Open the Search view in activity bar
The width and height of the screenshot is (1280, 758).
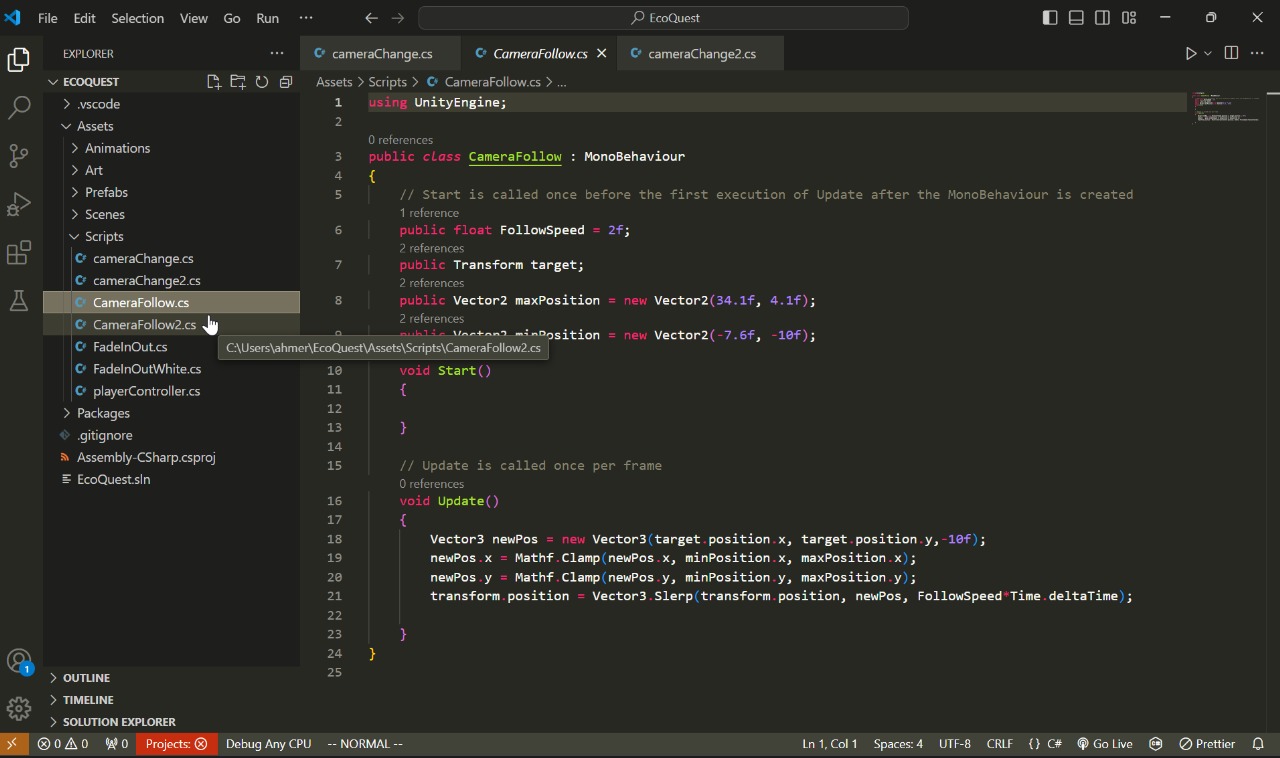pyautogui.click(x=19, y=108)
